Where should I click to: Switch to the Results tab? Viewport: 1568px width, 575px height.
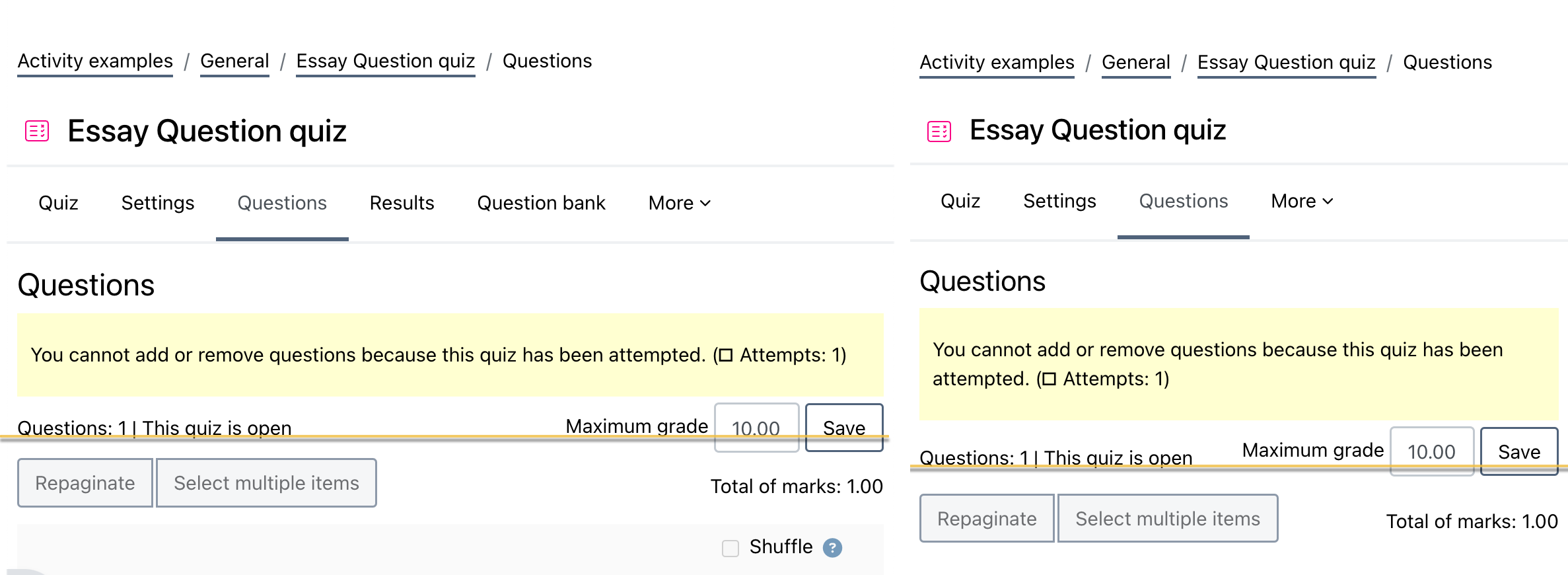tap(402, 203)
